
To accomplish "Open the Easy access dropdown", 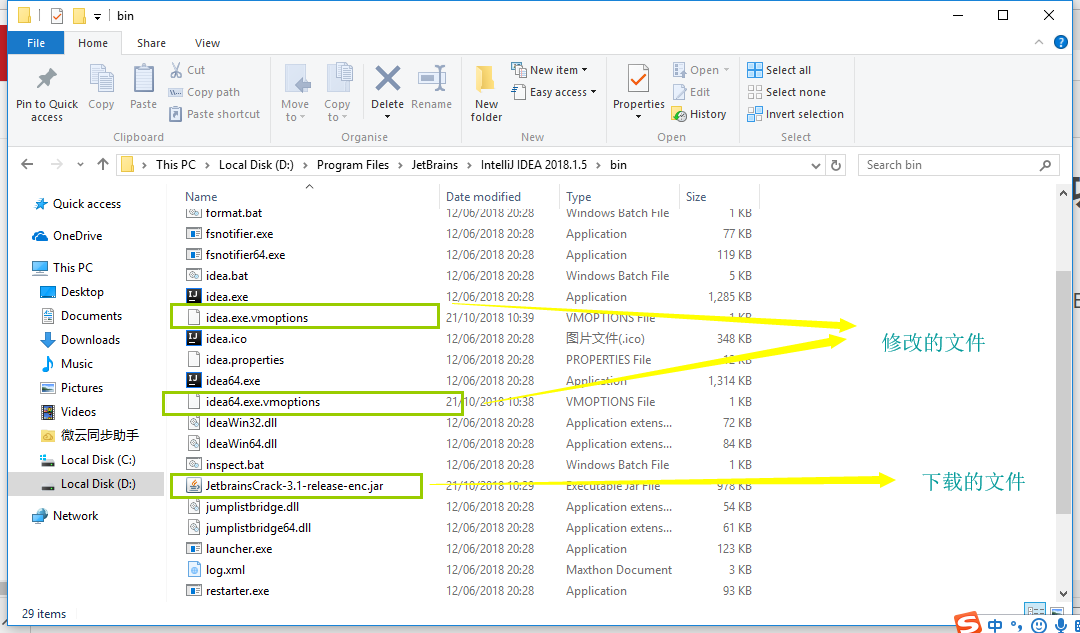I will click(554, 92).
